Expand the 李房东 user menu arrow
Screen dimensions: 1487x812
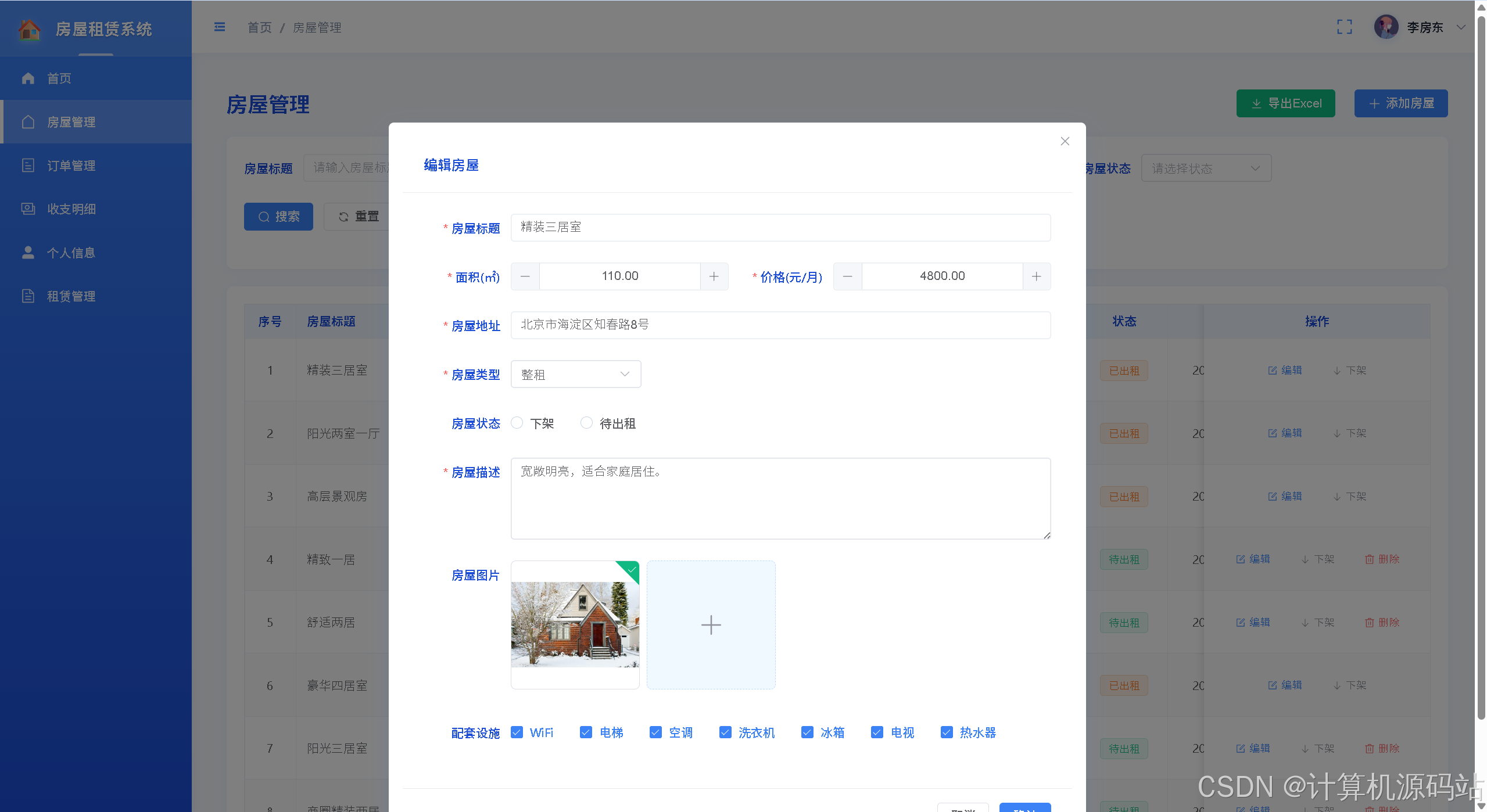click(1461, 27)
